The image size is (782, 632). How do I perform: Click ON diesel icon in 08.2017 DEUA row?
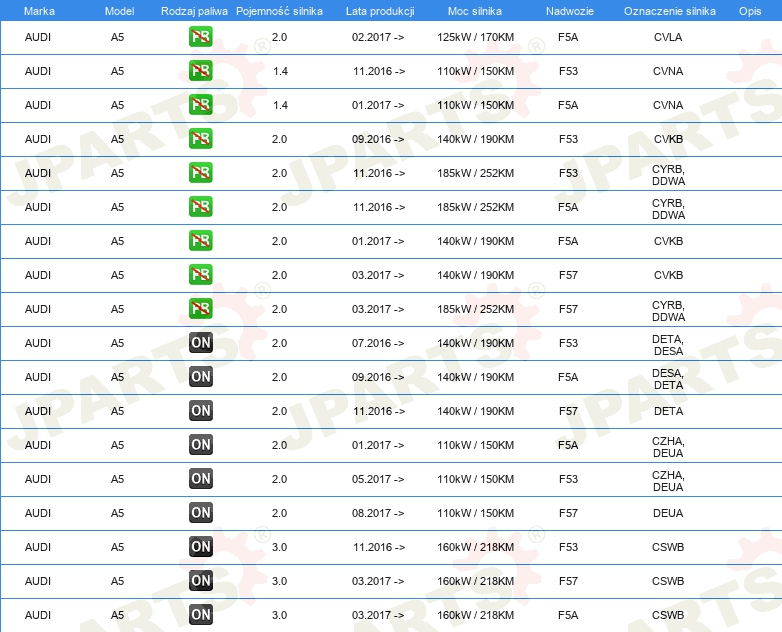click(200, 512)
